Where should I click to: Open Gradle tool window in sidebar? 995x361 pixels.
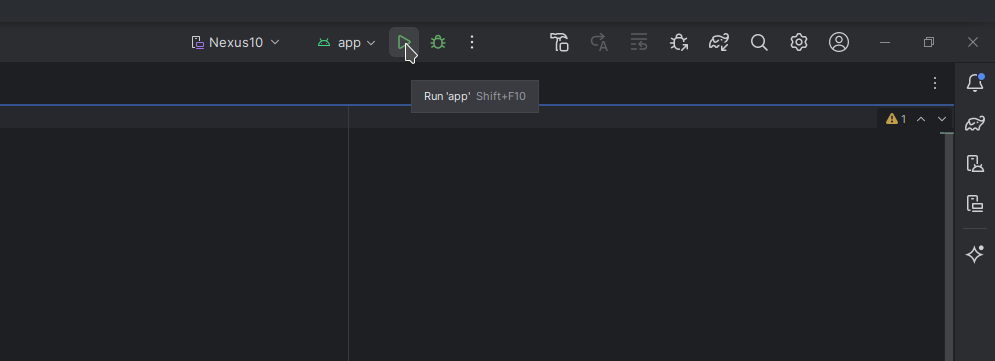(x=975, y=123)
